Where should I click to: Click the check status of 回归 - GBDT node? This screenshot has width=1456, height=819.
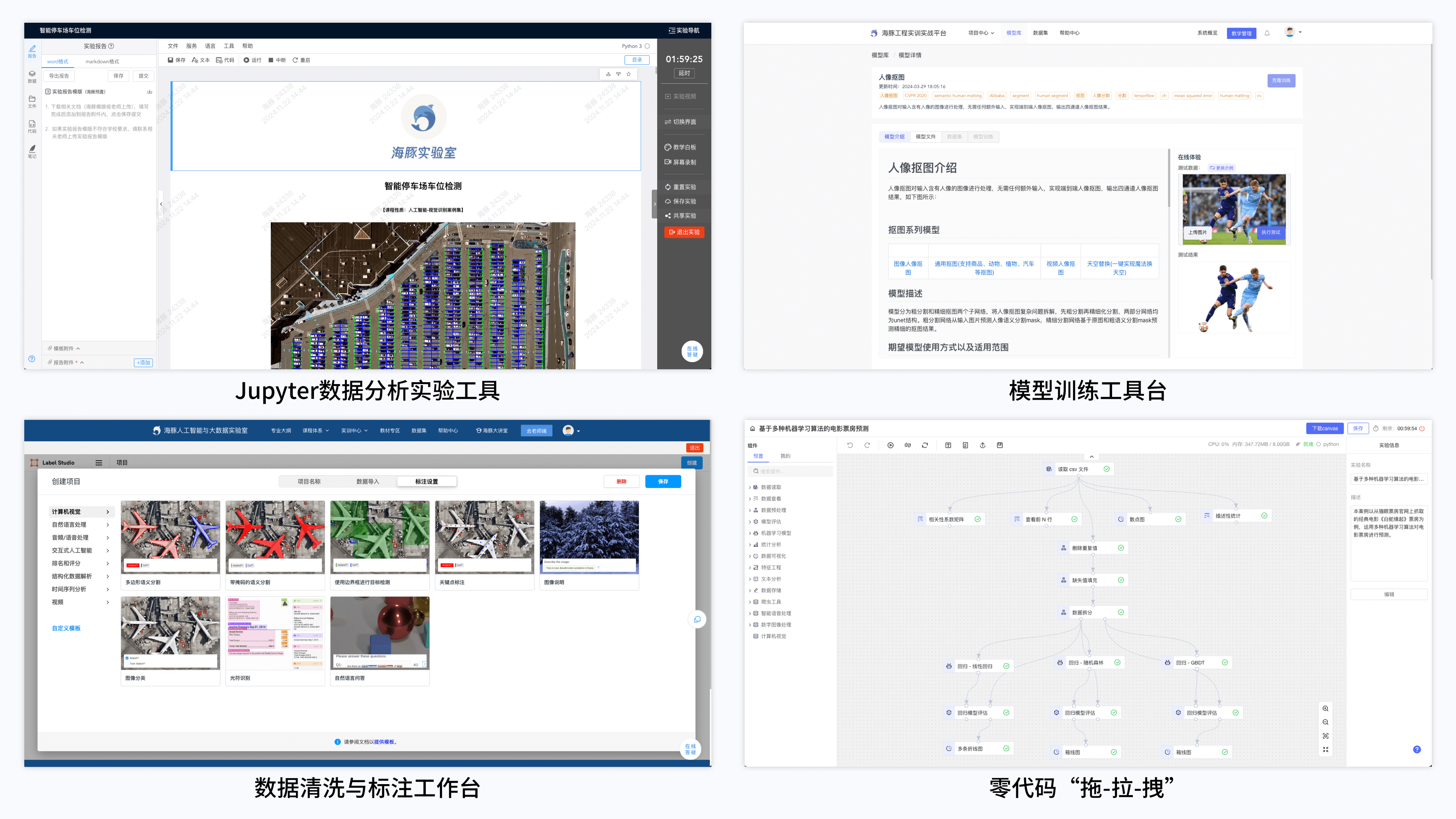1225,662
